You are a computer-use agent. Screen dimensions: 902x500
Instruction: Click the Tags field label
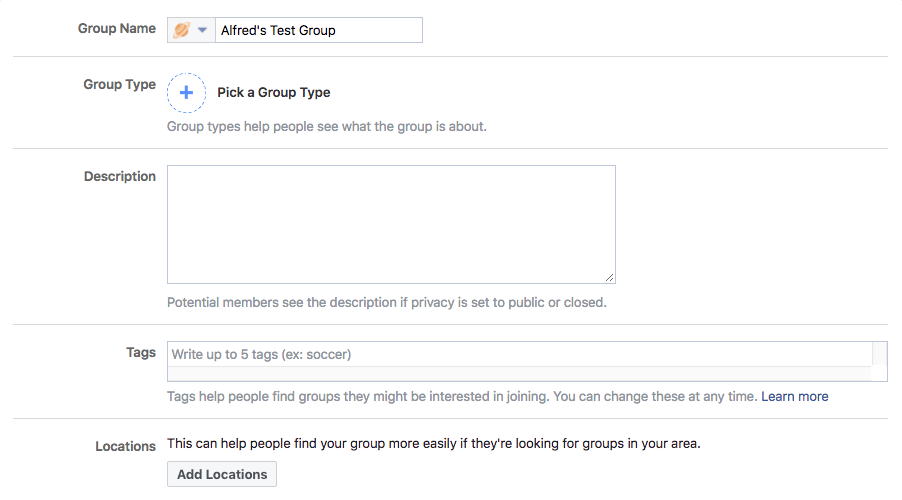[141, 352]
